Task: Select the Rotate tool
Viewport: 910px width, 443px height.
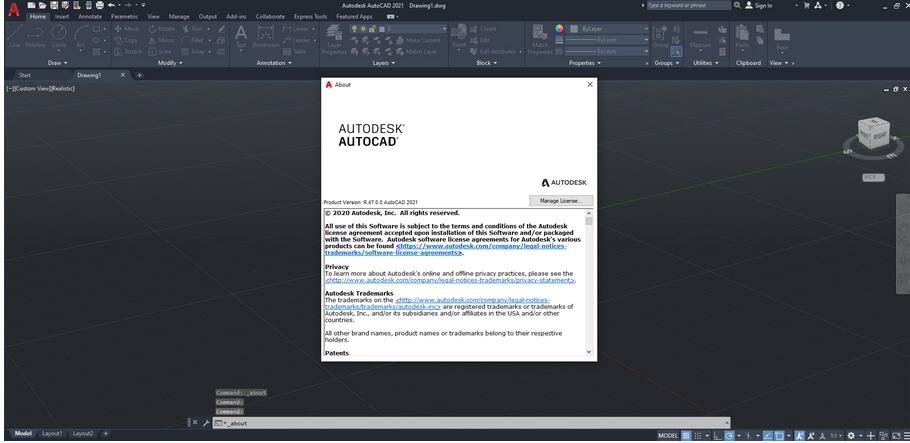Action: tap(161, 28)
